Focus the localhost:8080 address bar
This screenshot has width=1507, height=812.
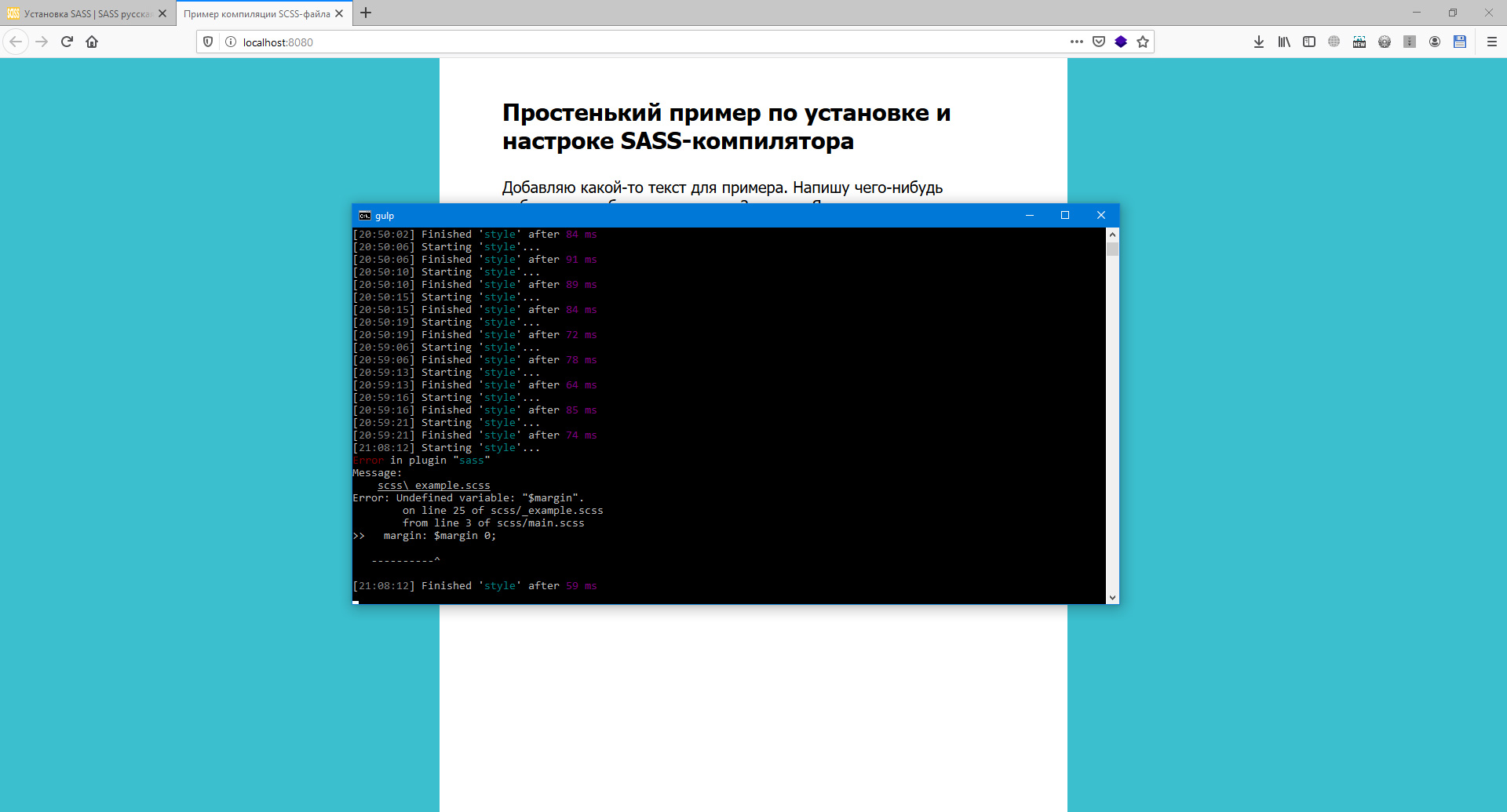pos(628,42)
